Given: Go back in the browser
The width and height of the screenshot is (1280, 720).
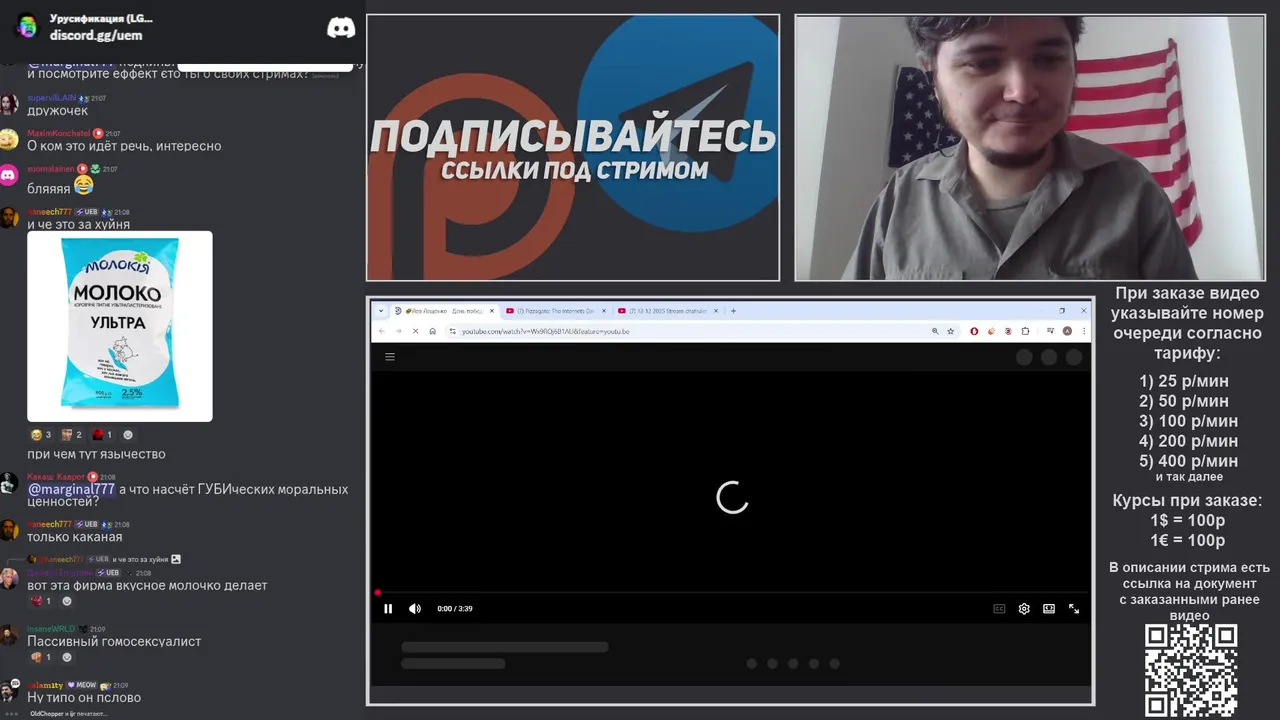Looking at the screenshot, I should [382, 331].
